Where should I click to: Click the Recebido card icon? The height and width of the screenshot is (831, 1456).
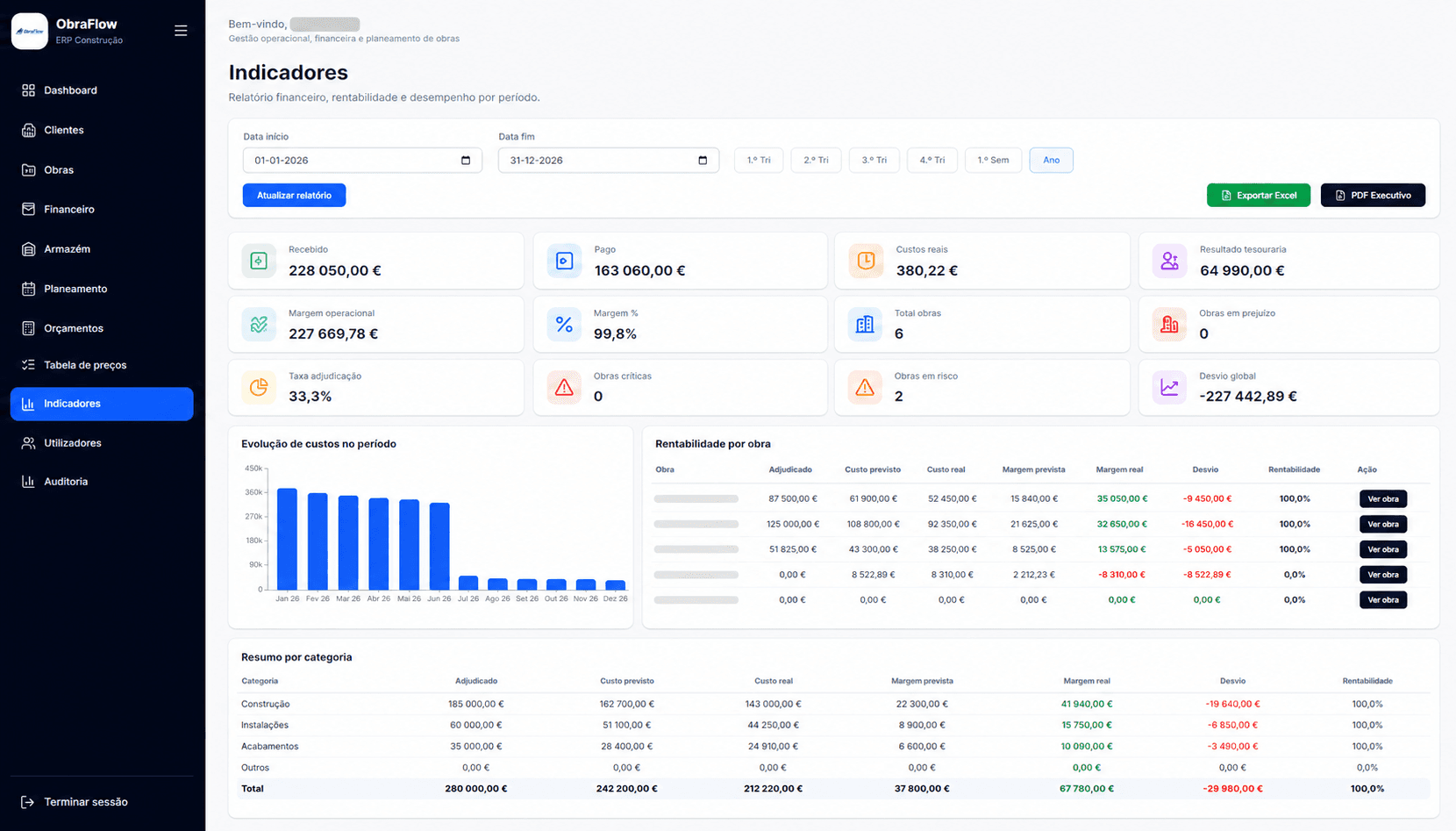(x=259, y=261)
